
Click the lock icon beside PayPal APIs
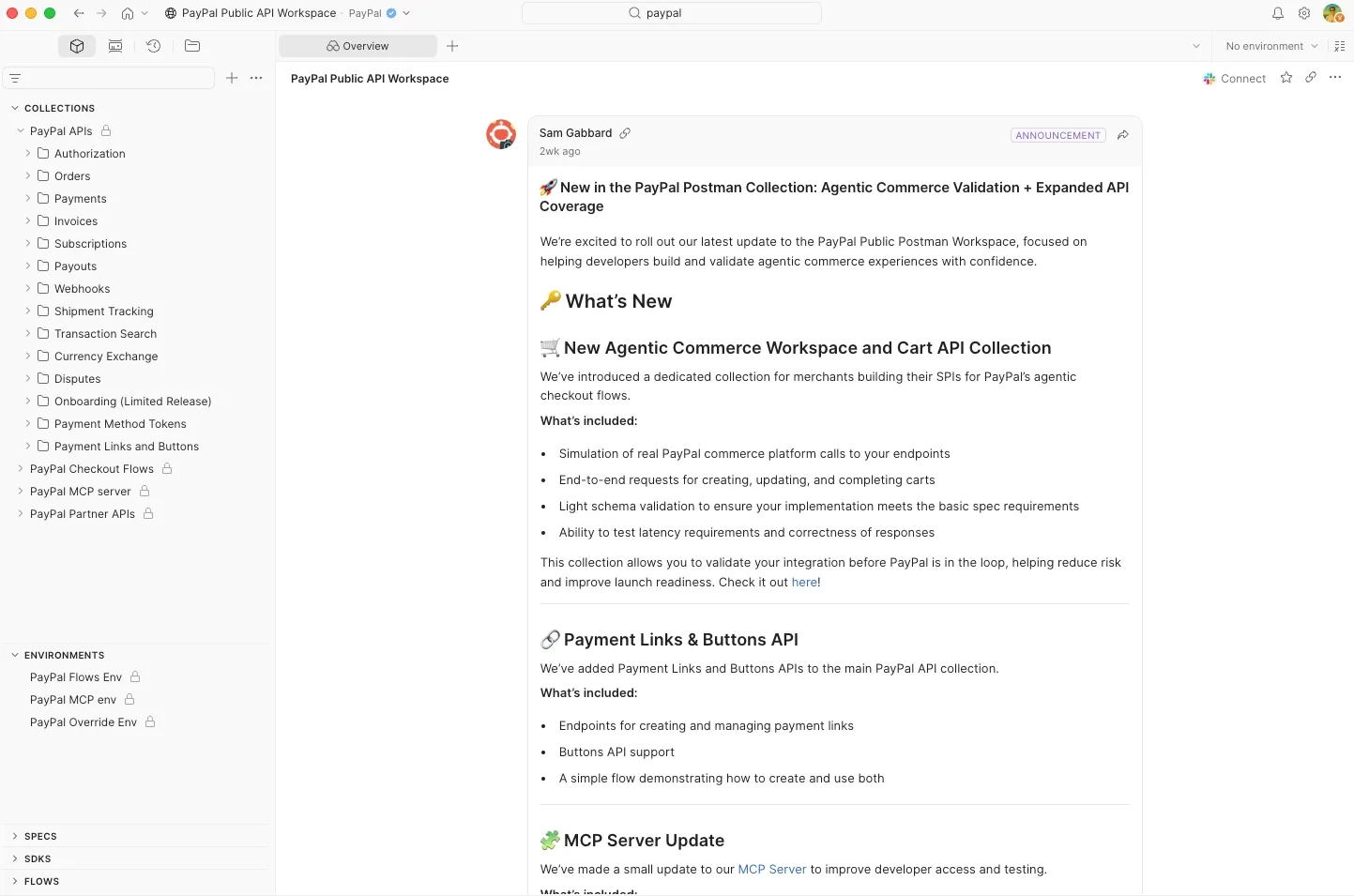[106, 130]
